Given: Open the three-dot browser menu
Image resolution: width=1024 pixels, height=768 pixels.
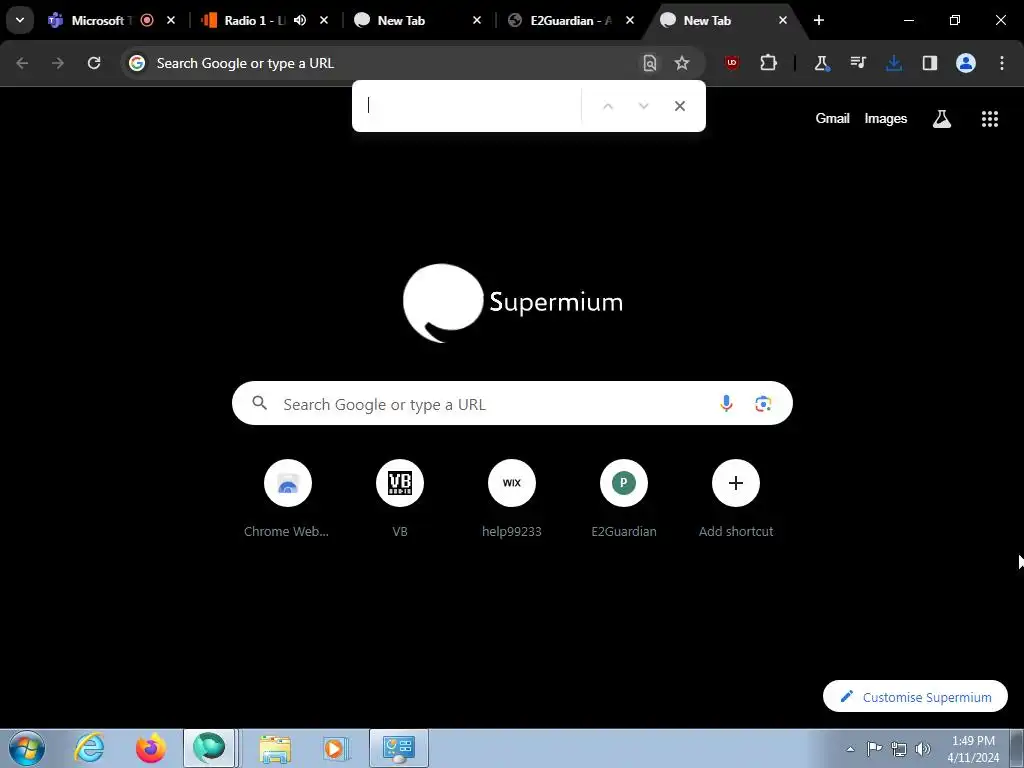Looking at the screenshot, I should (x=1002, y=63).
